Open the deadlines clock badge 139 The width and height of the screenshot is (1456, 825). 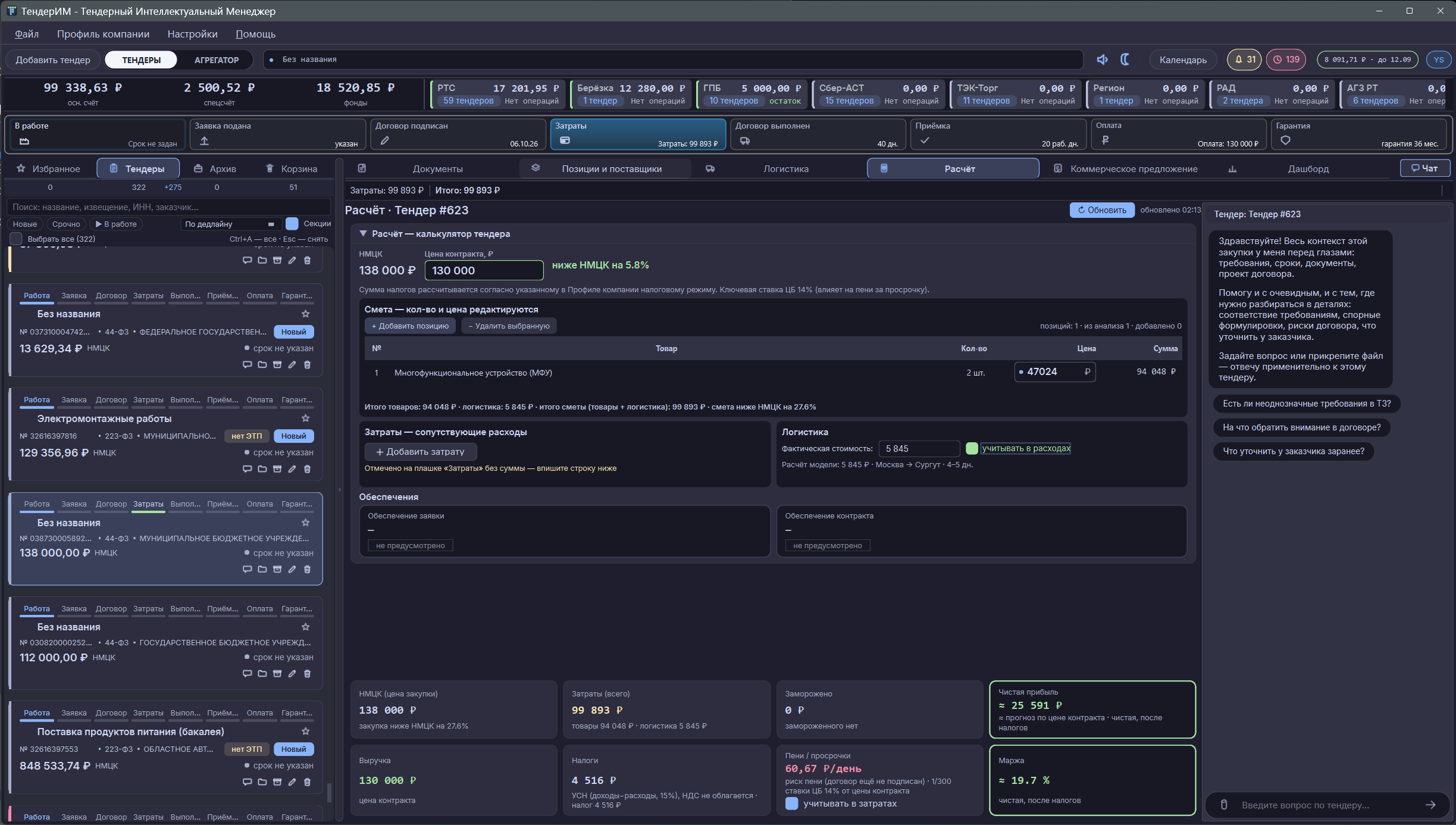point(1286,60)
